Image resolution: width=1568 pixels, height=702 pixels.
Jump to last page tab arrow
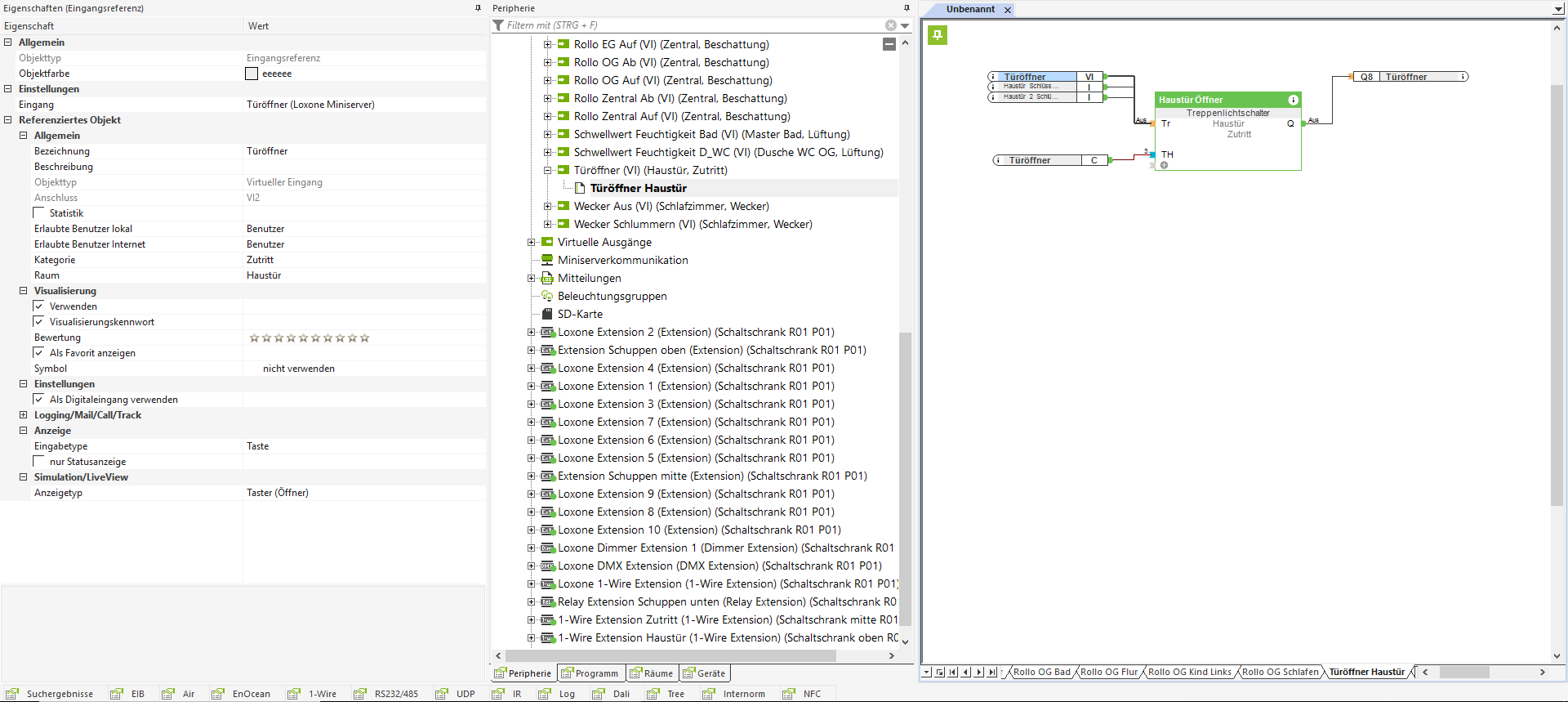(x=991, y=673)
